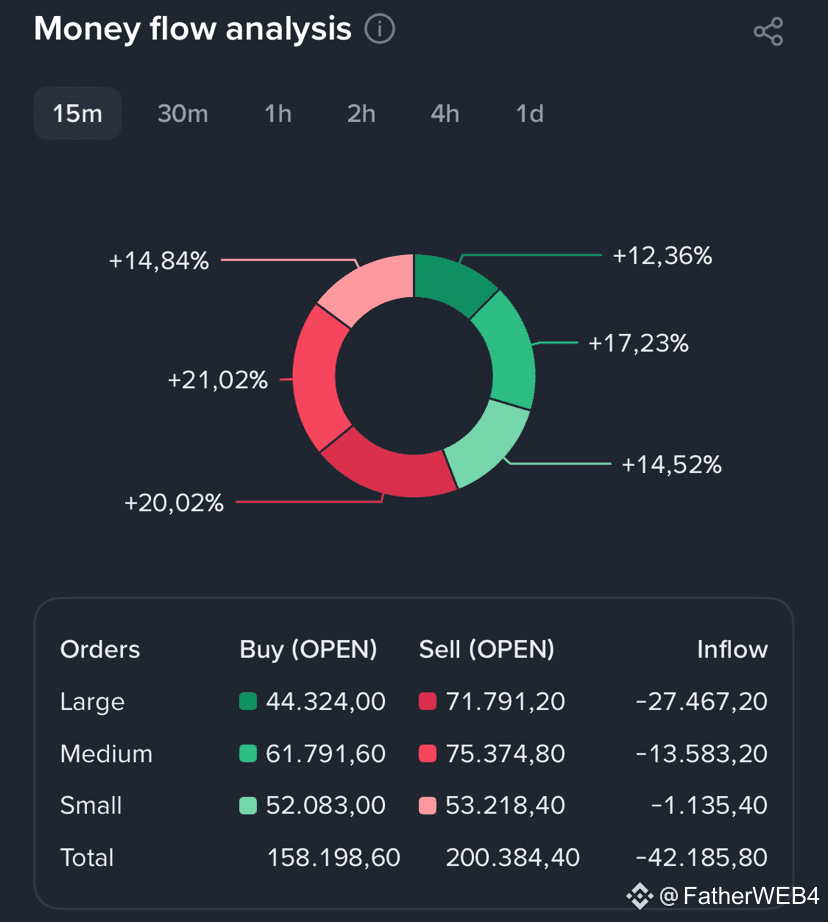828x922 pixels.
Task: Switch to the 1h timeframe
Action: 278,113
